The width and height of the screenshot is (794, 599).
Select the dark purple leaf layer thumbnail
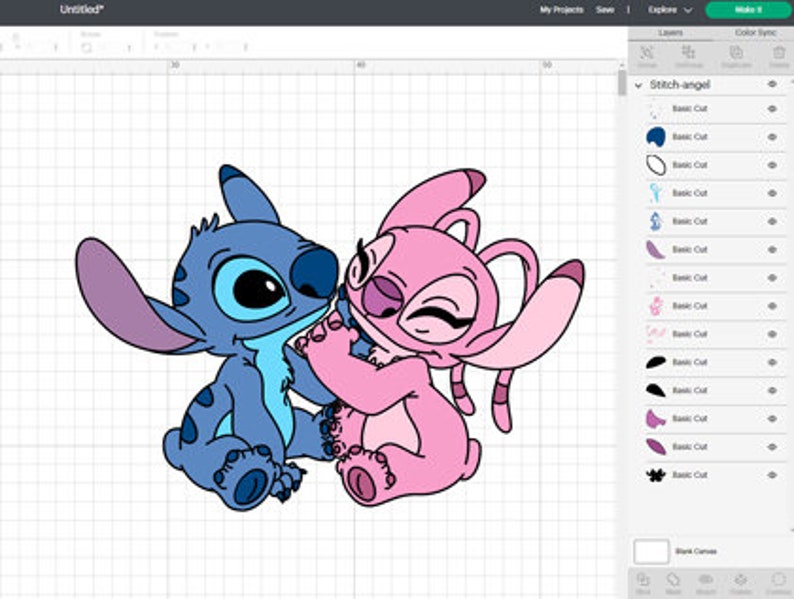[x=656, y=447]
